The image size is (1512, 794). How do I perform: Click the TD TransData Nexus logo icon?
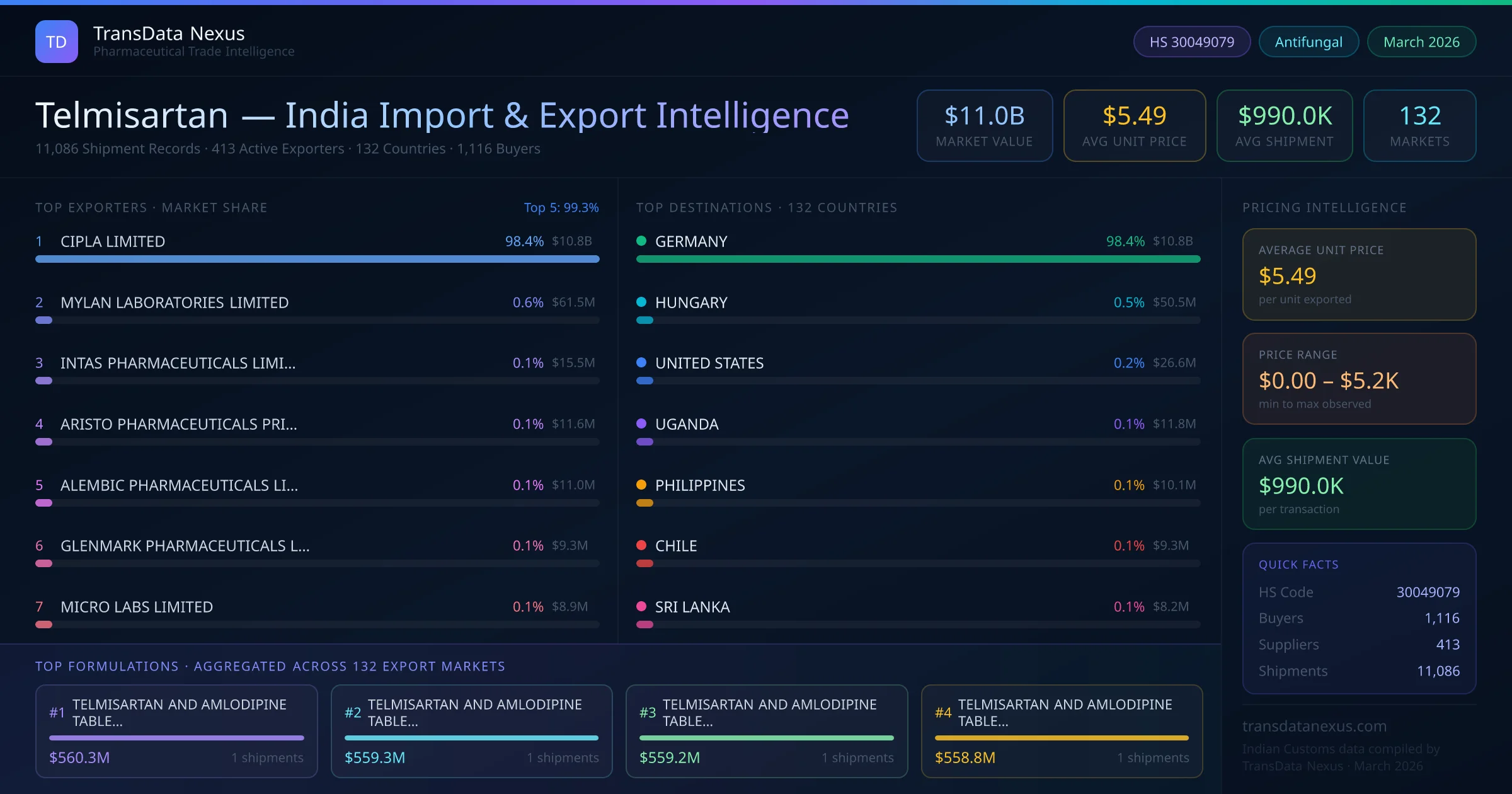(x=56, y=41)
